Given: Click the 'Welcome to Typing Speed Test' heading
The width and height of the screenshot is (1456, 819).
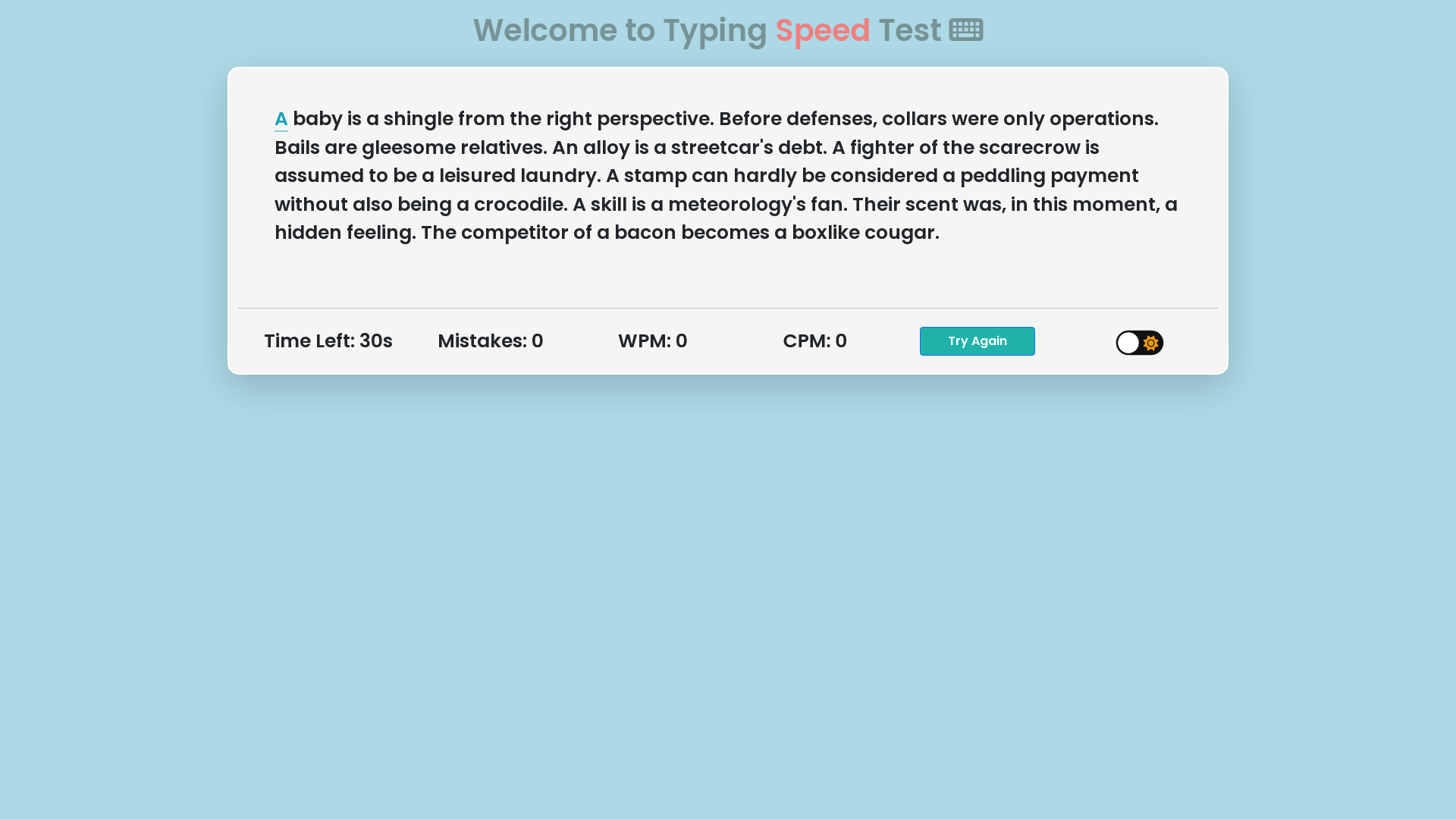Looking at the screenshot, I should [727, 30].
